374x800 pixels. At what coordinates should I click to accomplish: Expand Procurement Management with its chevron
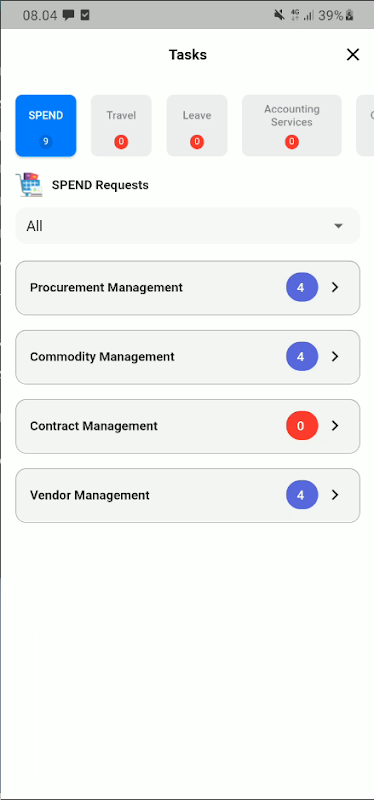click(x=335, y=287)
